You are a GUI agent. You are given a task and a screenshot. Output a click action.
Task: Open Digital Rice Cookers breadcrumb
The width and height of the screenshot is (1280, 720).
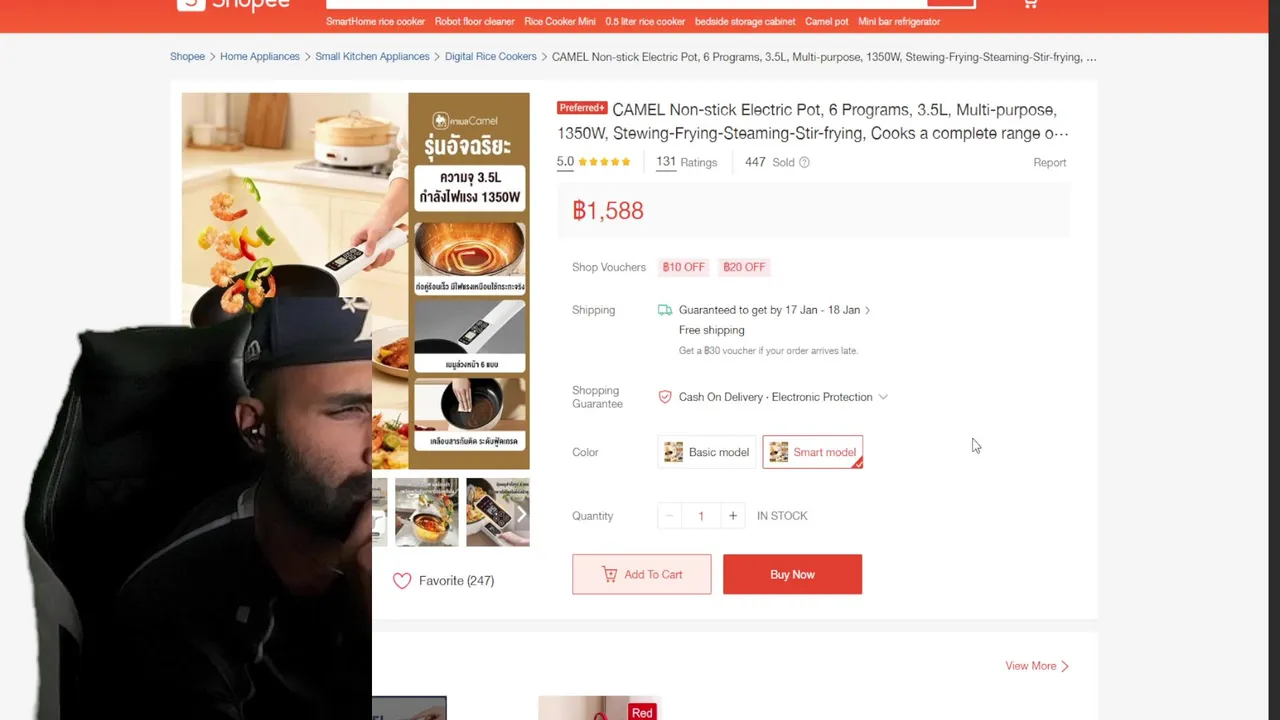coord(491,57)
